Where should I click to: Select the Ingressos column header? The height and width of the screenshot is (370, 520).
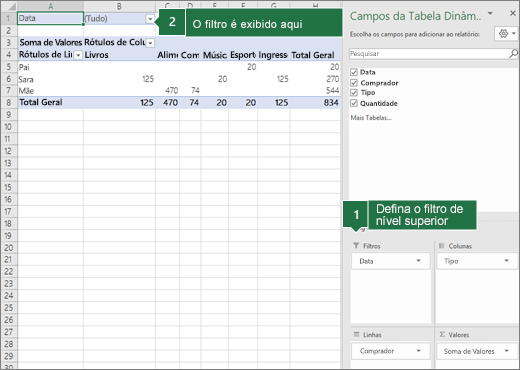[x=274, y=55]
